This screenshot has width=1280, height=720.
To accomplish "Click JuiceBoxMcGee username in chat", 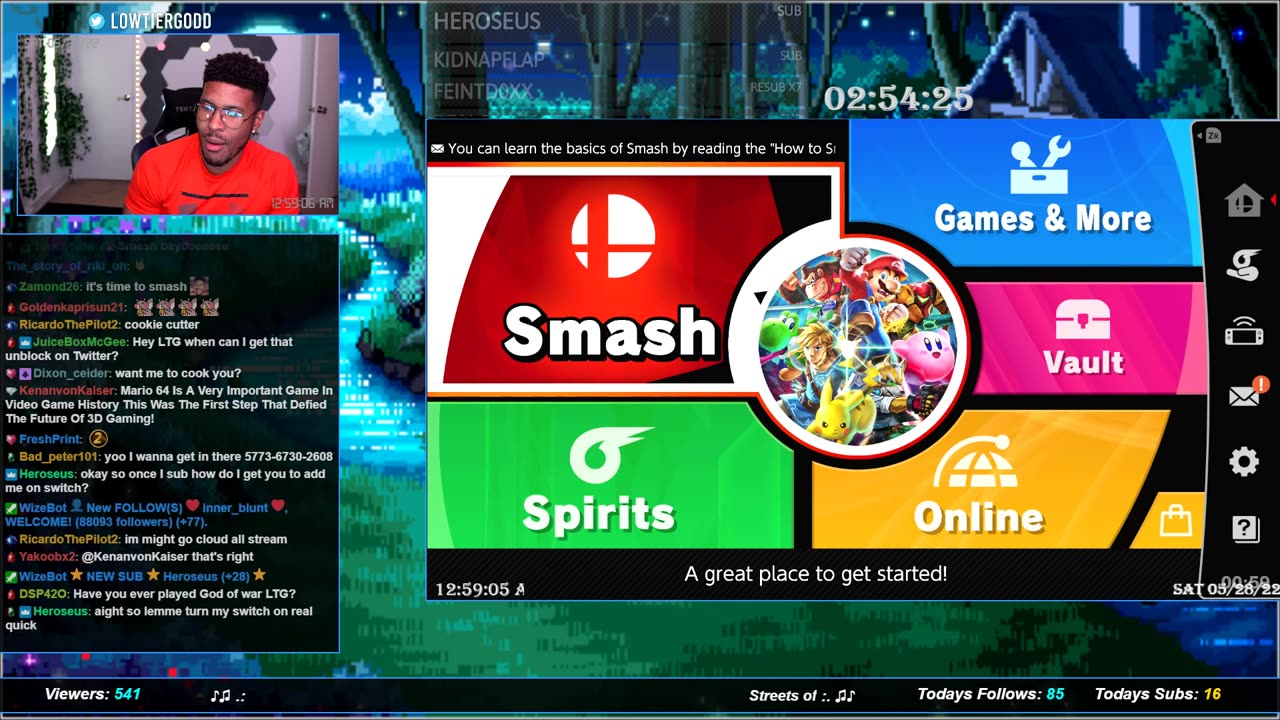I will [80, 342].
